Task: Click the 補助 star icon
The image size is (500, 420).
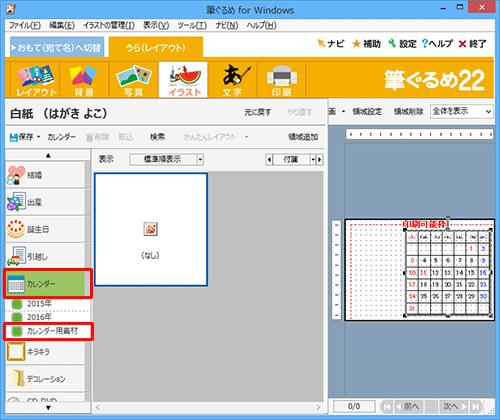Action: click(x=366, y=44)
